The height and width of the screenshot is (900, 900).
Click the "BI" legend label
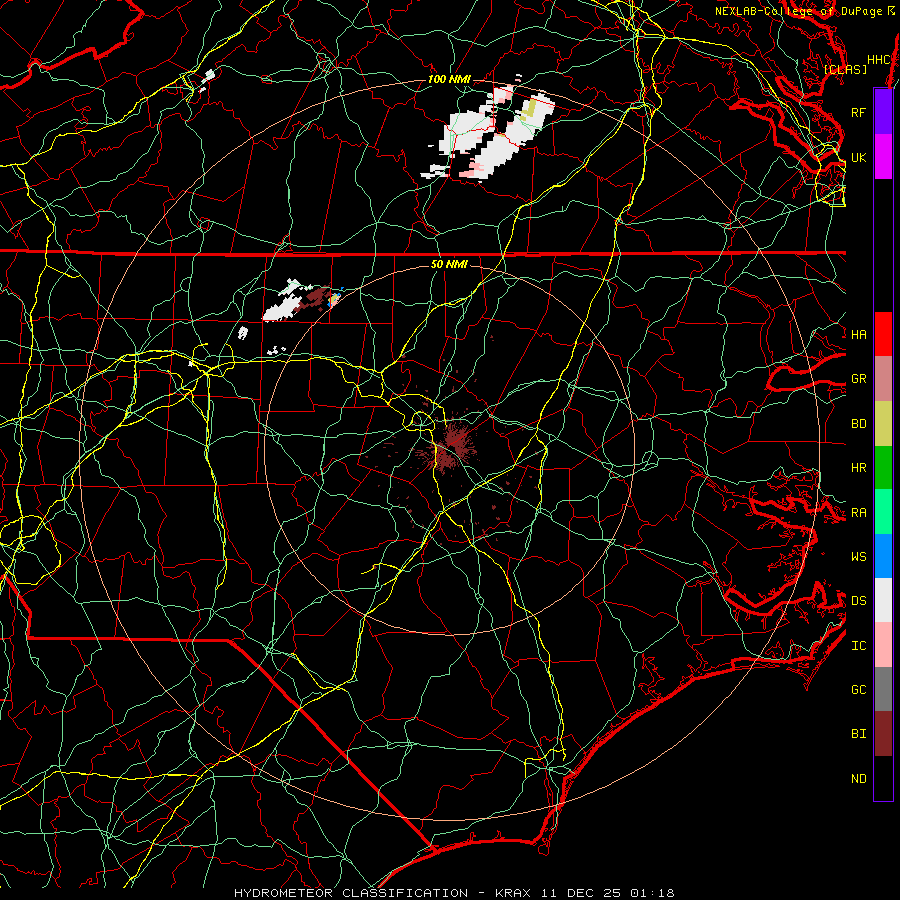coord(858,734)
